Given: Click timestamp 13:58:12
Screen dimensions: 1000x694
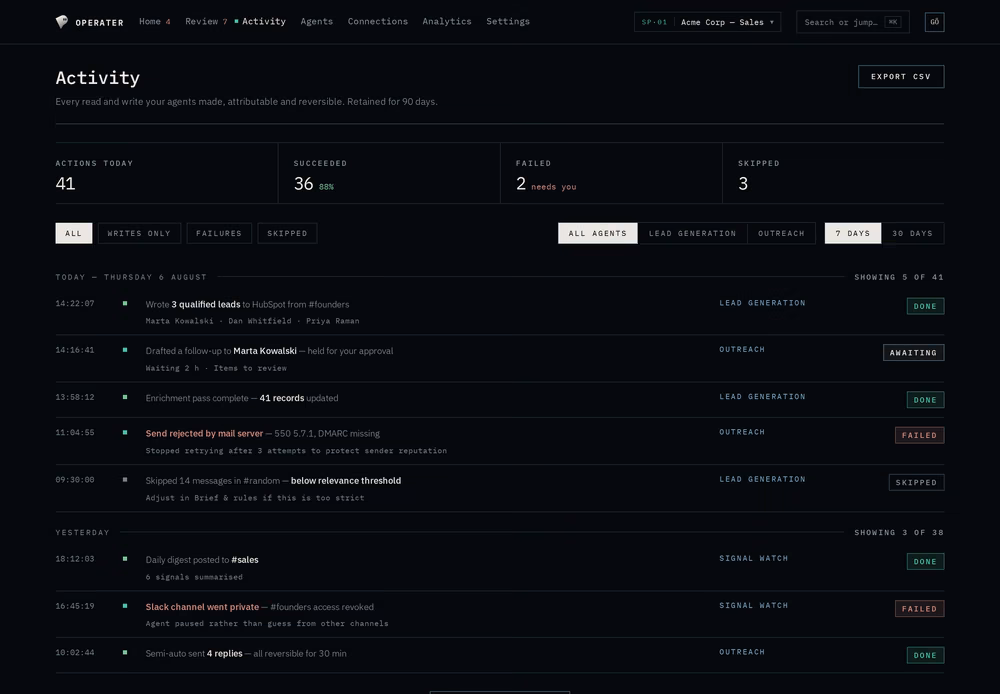Looking at the screenshot, I should point(75,397).
